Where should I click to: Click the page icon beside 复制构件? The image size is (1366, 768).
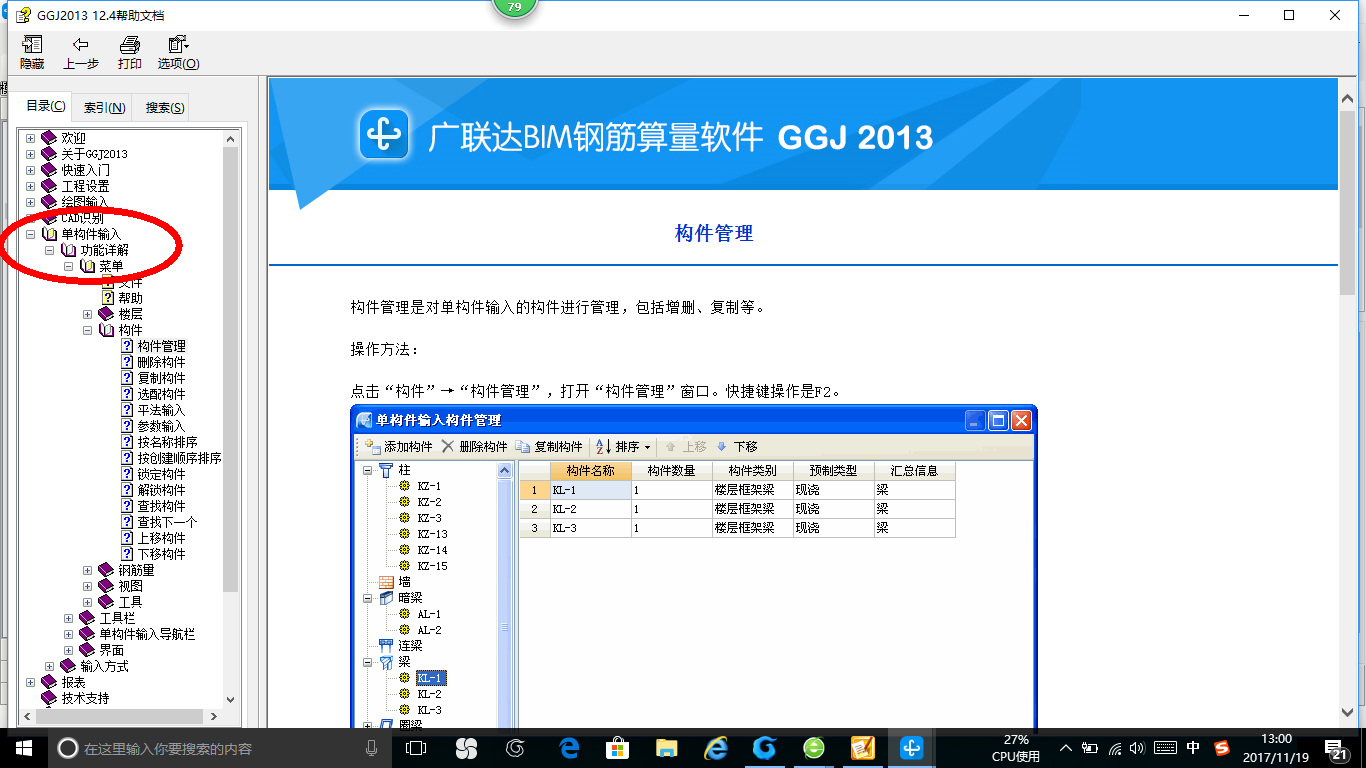tap(127, 378)
